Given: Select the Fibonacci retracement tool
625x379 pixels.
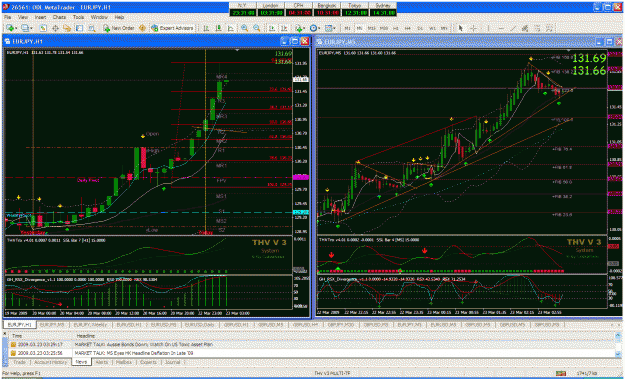Looking at the screenshot, I should [538, 28].
